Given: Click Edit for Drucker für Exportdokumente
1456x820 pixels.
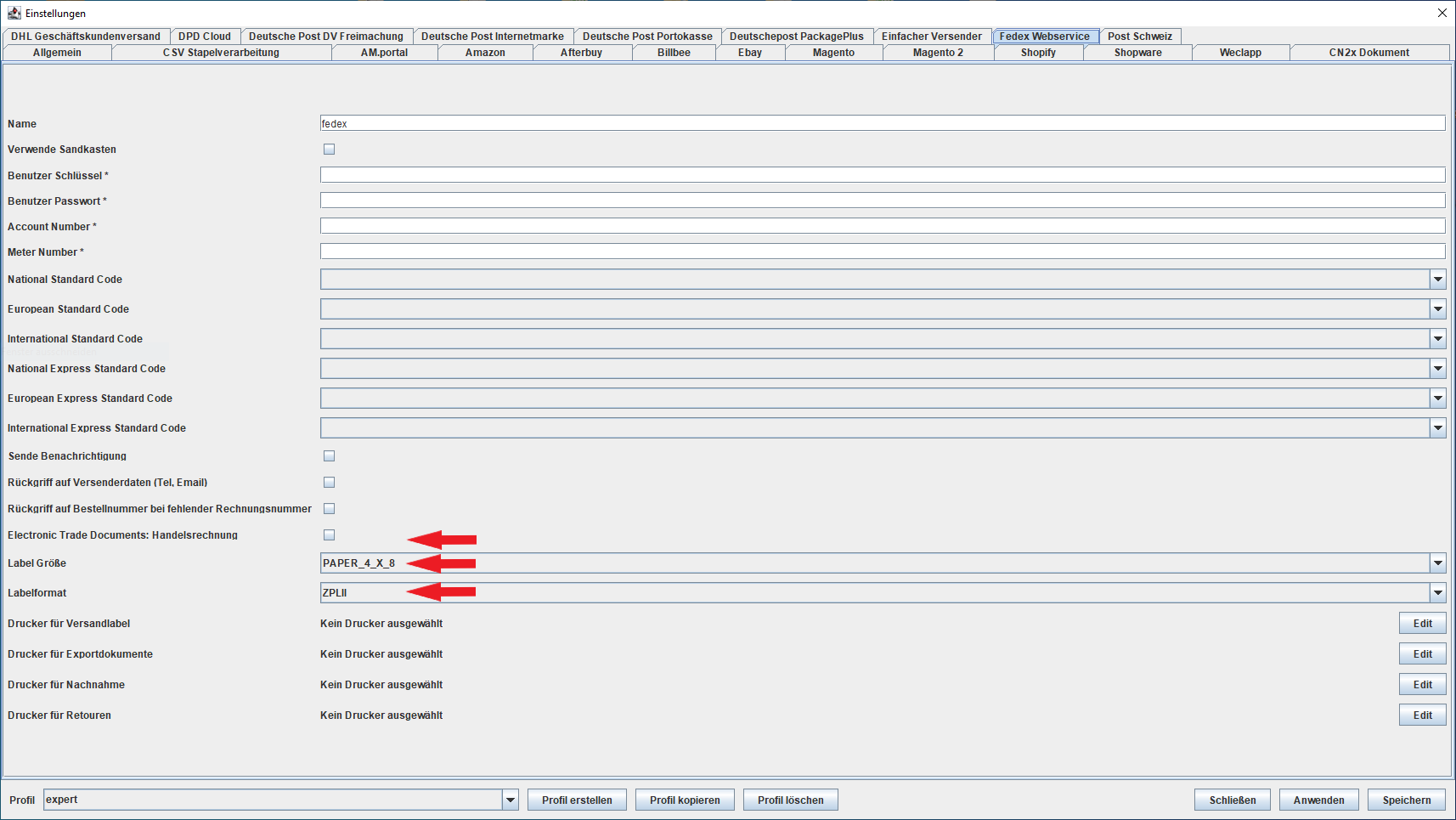Looking at the screenshot, I should pyautogui.click(x=1423, y=654).
